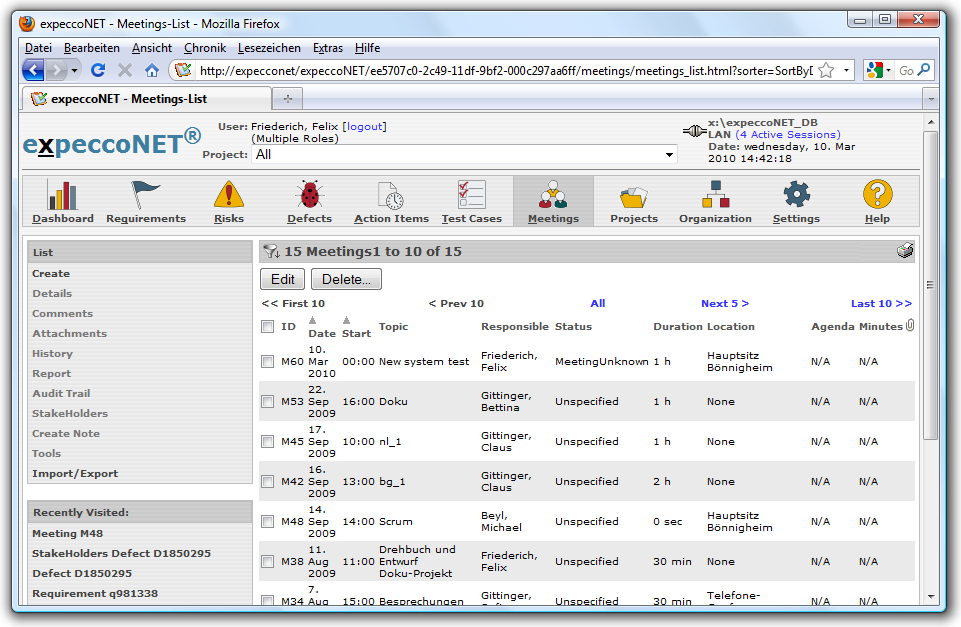The image size is (961, 627).
Task: Open the search engine dropdown in Firefox
Action: click(878, 71)
